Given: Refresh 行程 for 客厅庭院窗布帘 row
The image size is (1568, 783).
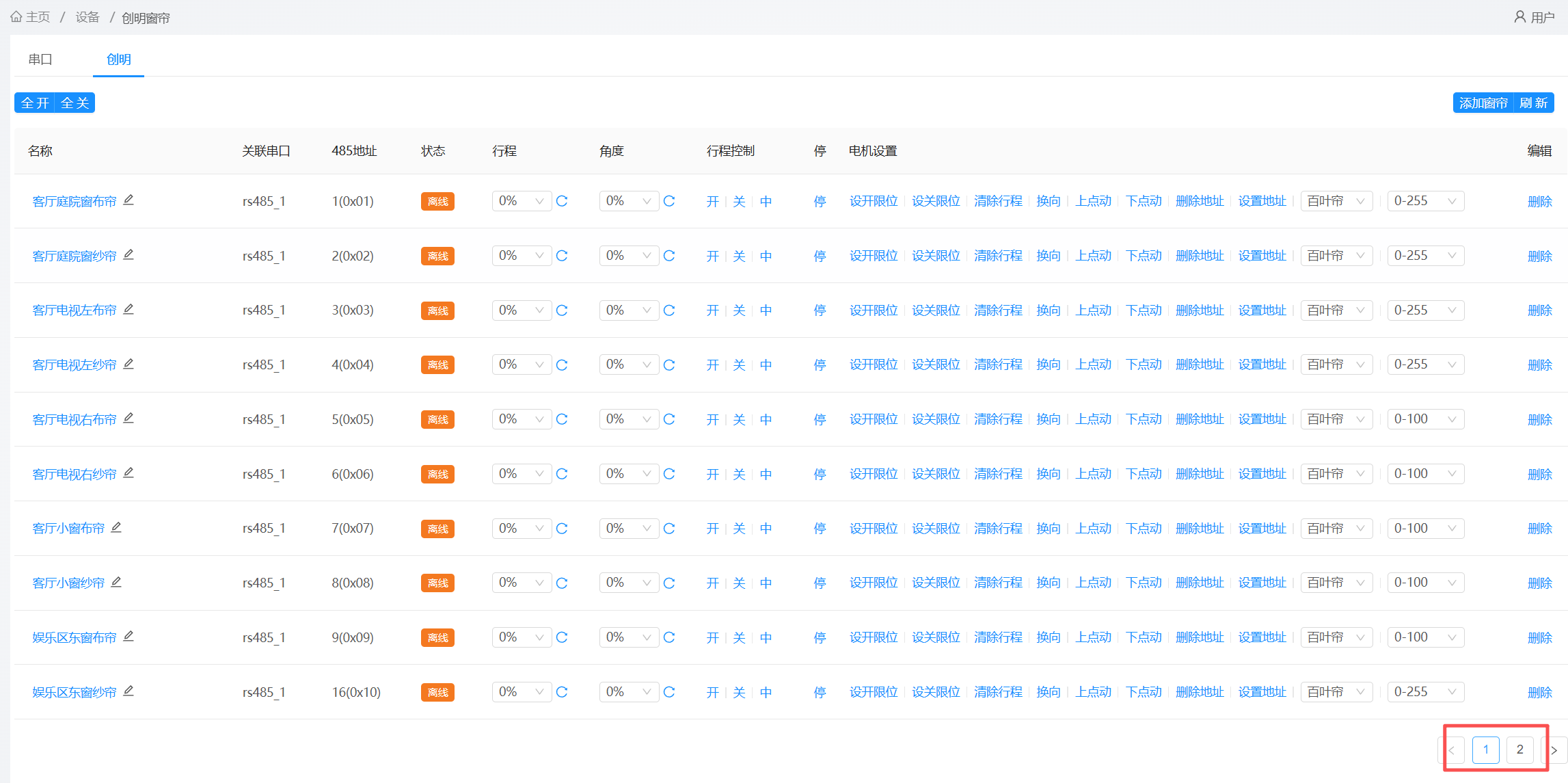Looking at the screenshot, I should click(x=562, y=201).
